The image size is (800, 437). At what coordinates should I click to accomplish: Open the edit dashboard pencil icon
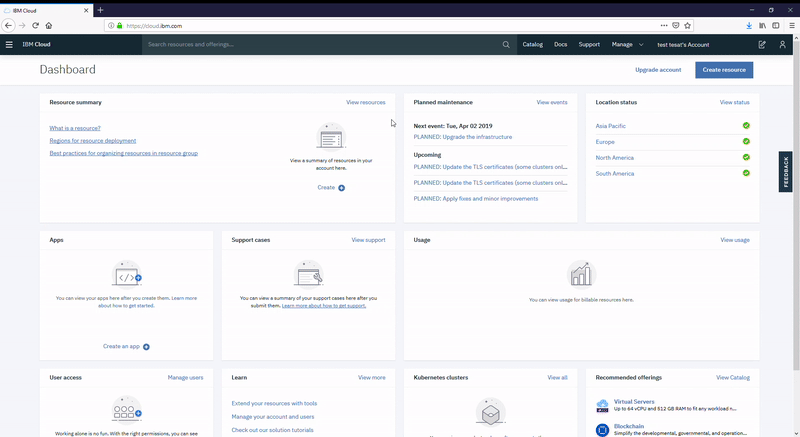(x=762, y=44)
